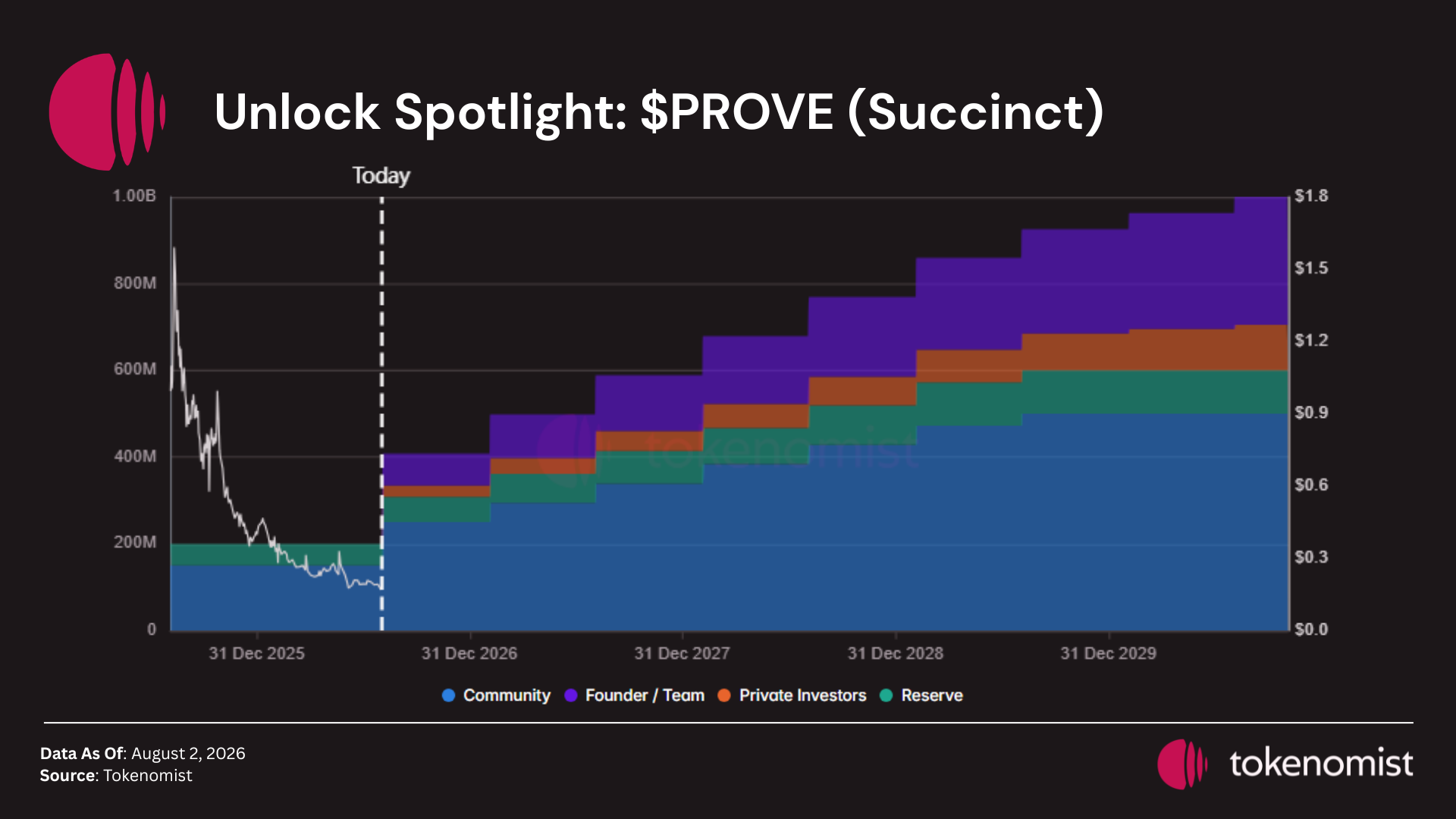Click the $0.6 price axis label
1456x819 pixels.
click(x=1311, y=485)
